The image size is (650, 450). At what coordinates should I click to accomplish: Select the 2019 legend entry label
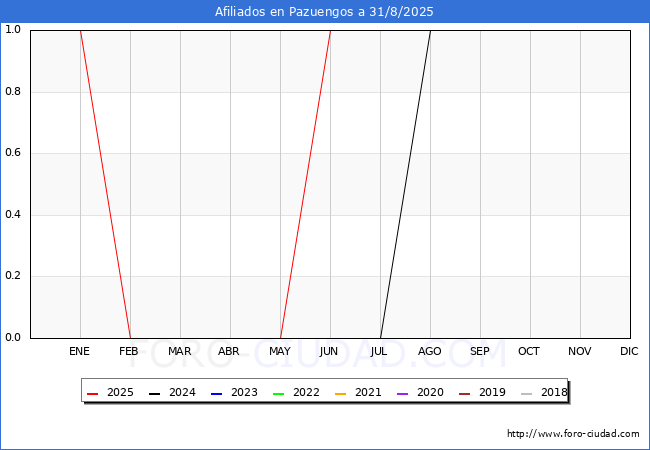click(x=492, y=393)
